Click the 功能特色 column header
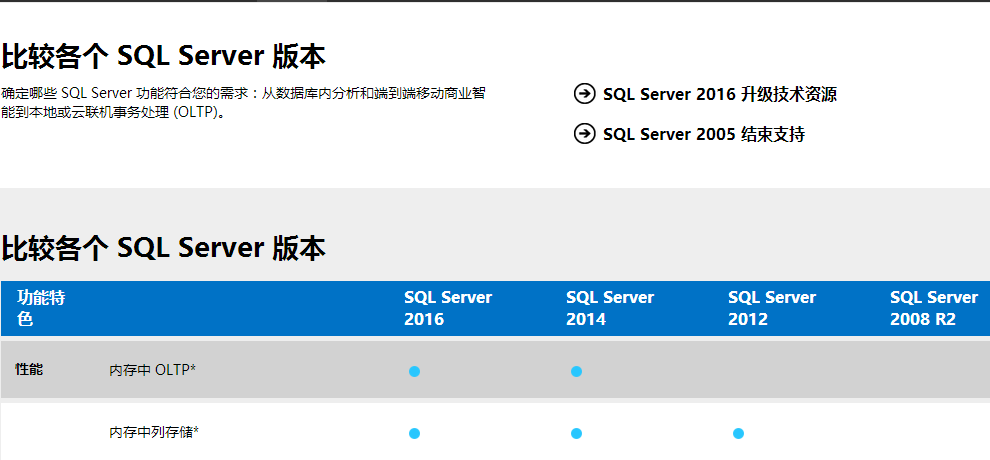Screen dimensions: 990x460 tap(41, 308)
